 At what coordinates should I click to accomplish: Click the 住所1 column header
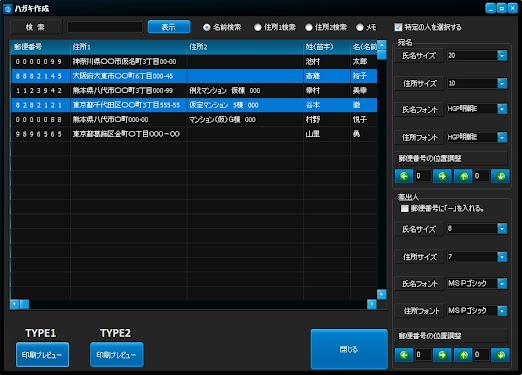pyautogui.click(x=129, y=47)
